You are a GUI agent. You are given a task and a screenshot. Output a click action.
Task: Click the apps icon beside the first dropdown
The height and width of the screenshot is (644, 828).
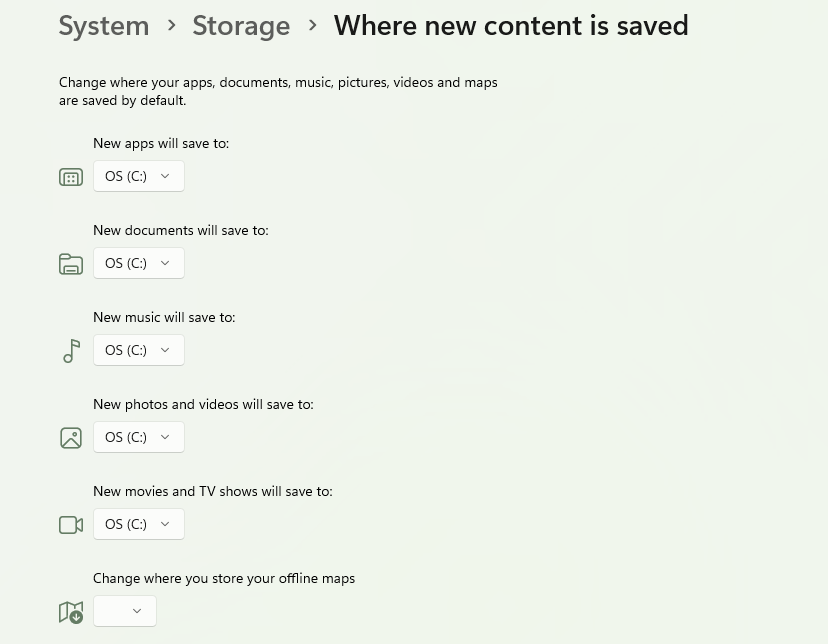[x=71, y=177]
